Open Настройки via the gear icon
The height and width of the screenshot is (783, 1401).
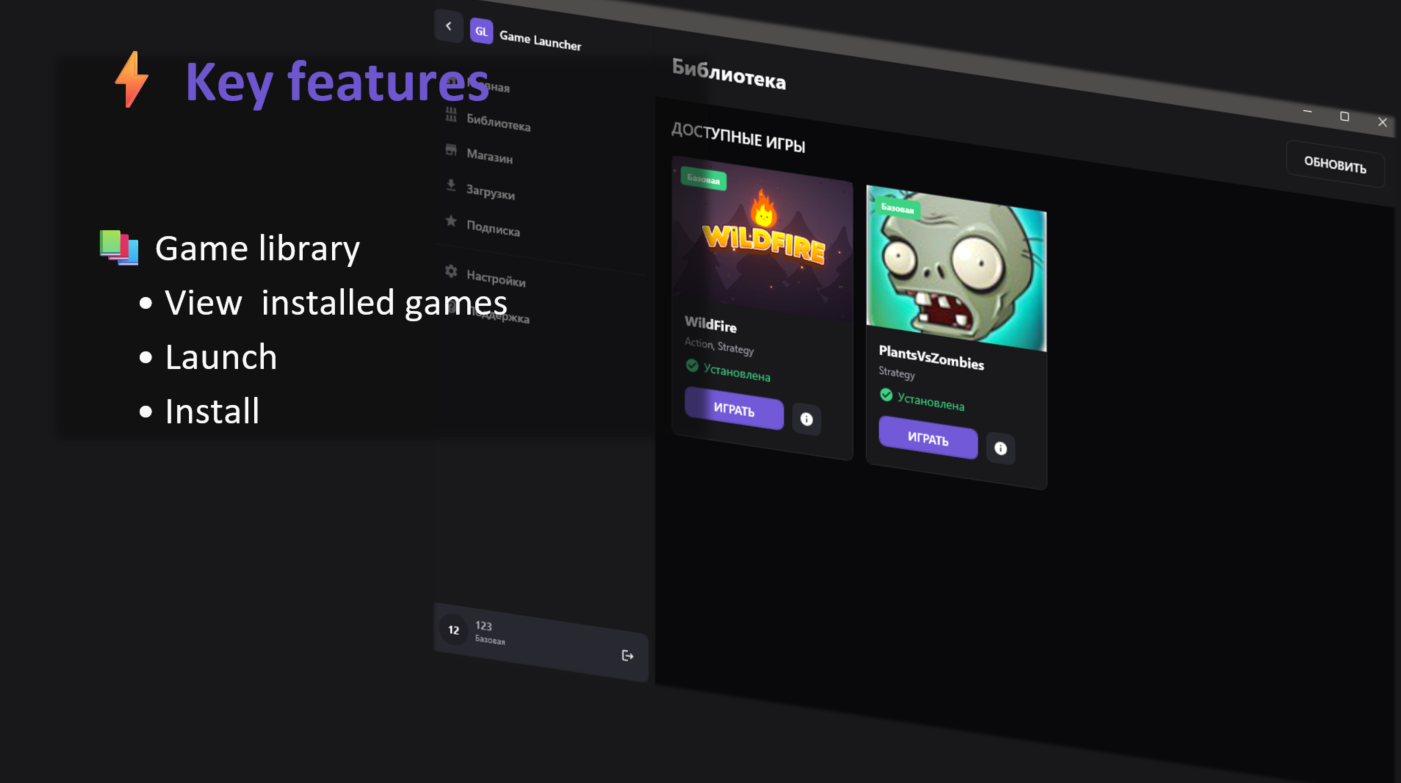(451, 272)
